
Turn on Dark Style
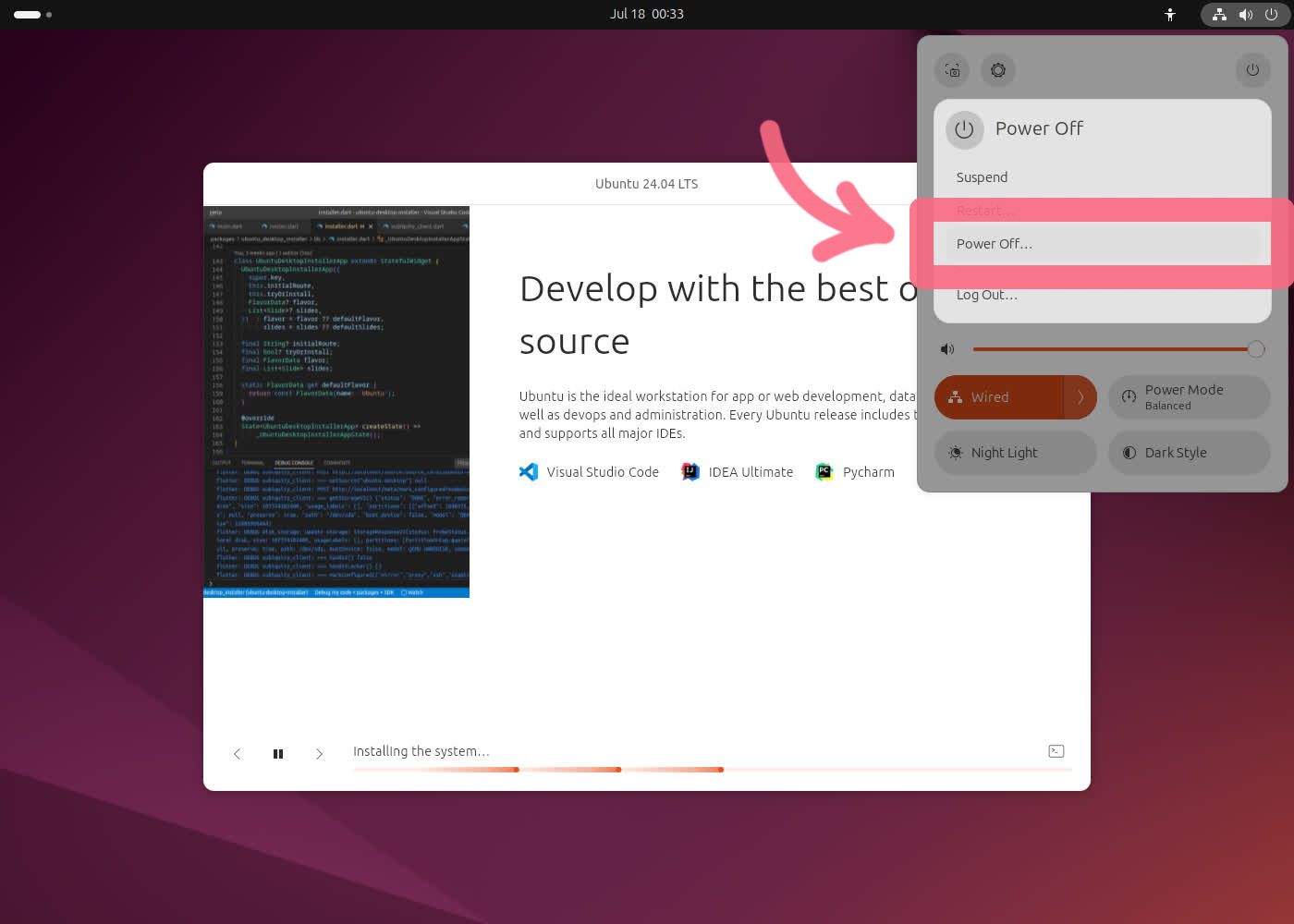pyautogui.click(x=1189, y=453)
